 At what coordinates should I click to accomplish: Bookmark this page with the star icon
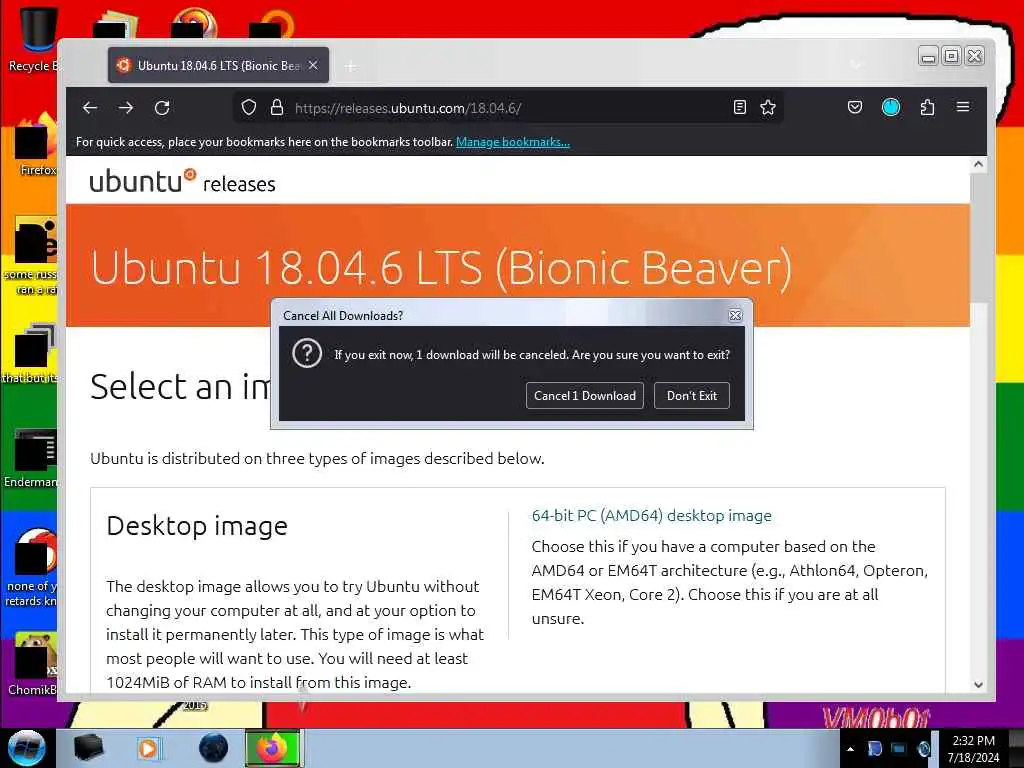[768, 108]
